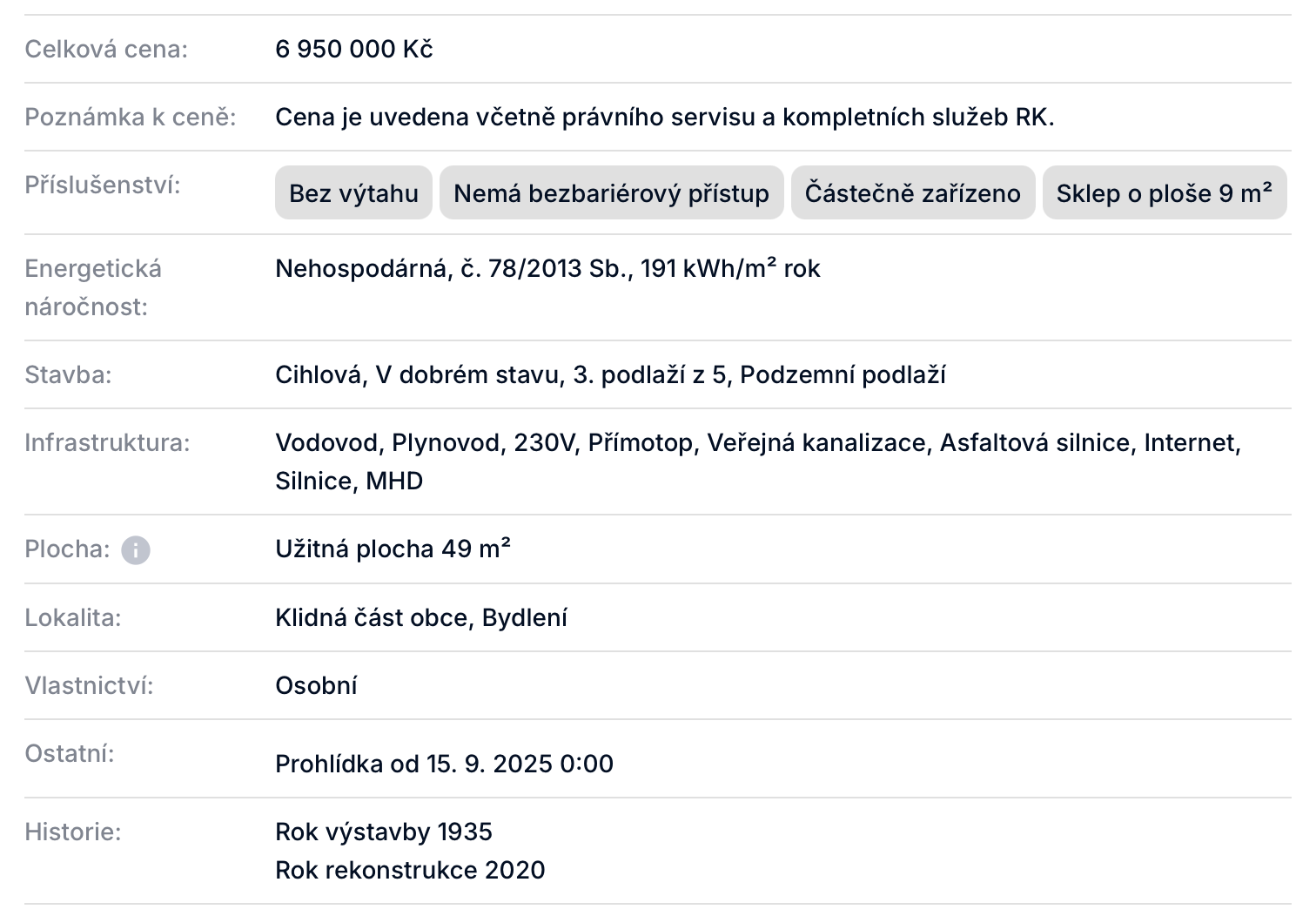Select the 'Bez výtahu' tag
Viewport: 1316px width, 916px height.
353,192
